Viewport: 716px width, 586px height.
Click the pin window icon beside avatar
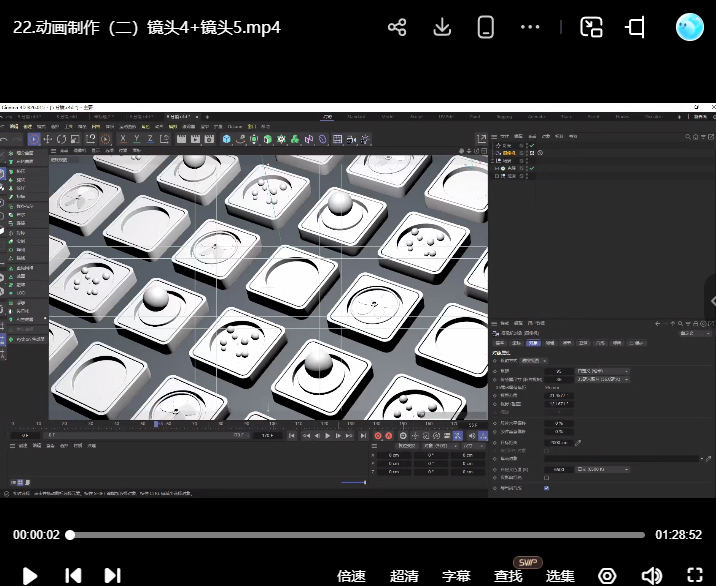(x=636, y=27)
